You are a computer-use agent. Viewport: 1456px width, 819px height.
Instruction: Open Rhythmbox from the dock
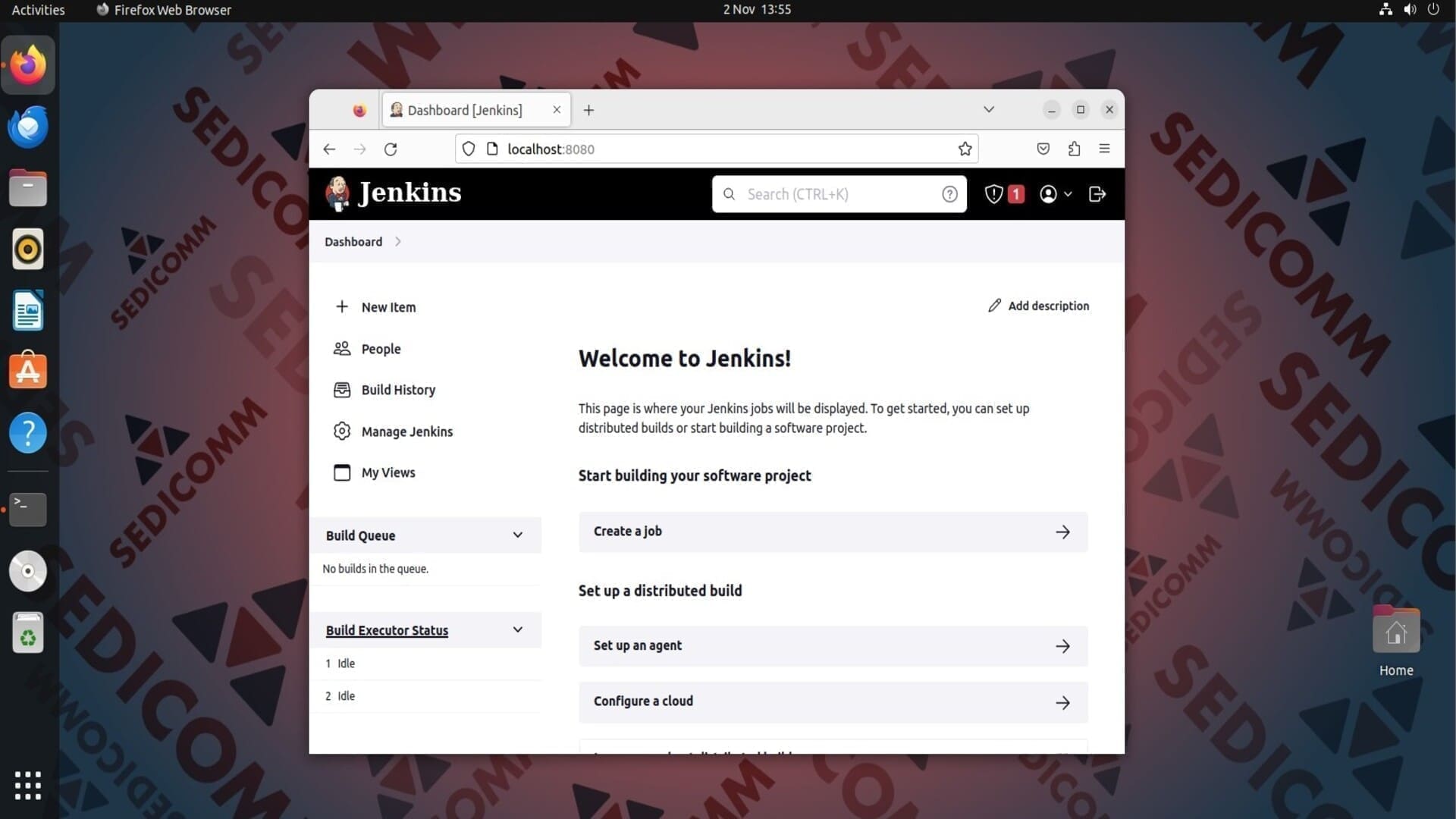28,249
